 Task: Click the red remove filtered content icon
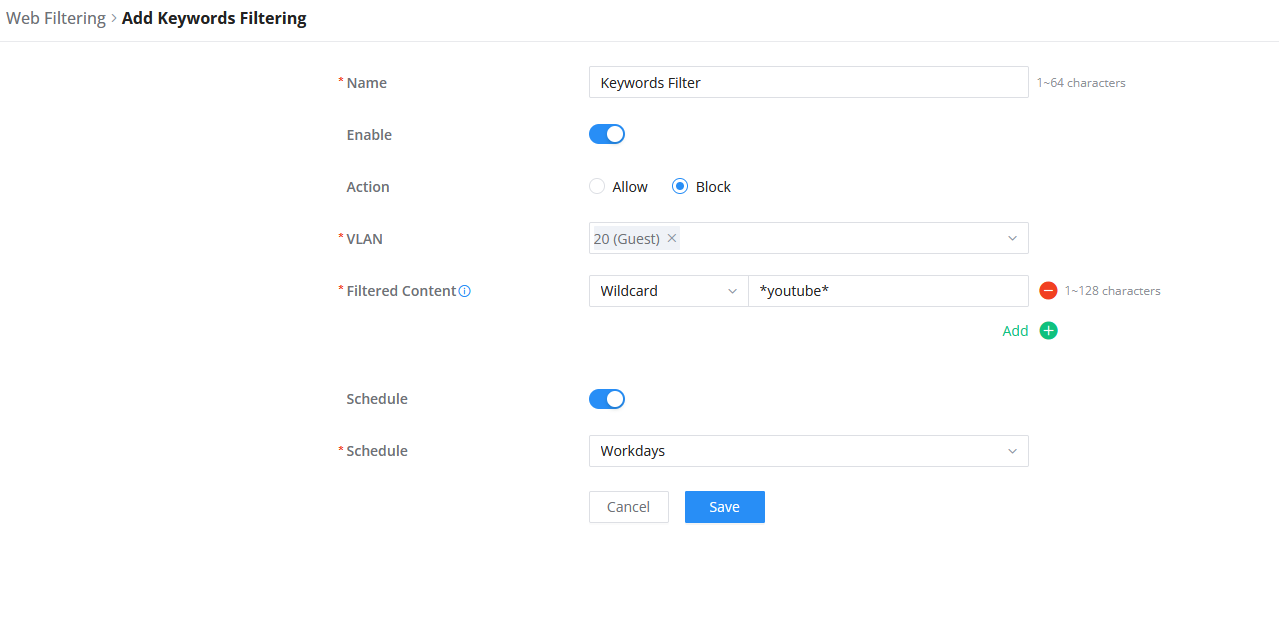pos(1048,291)
